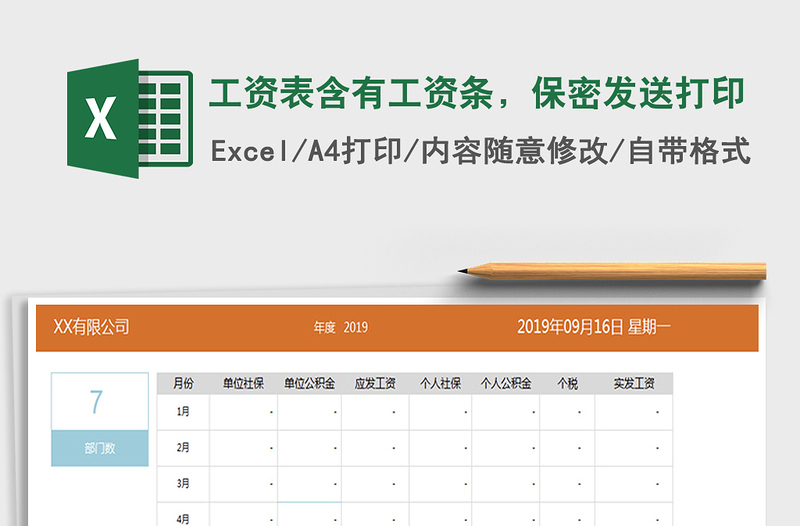Click the 单位社保 column header

pos(243,384)
